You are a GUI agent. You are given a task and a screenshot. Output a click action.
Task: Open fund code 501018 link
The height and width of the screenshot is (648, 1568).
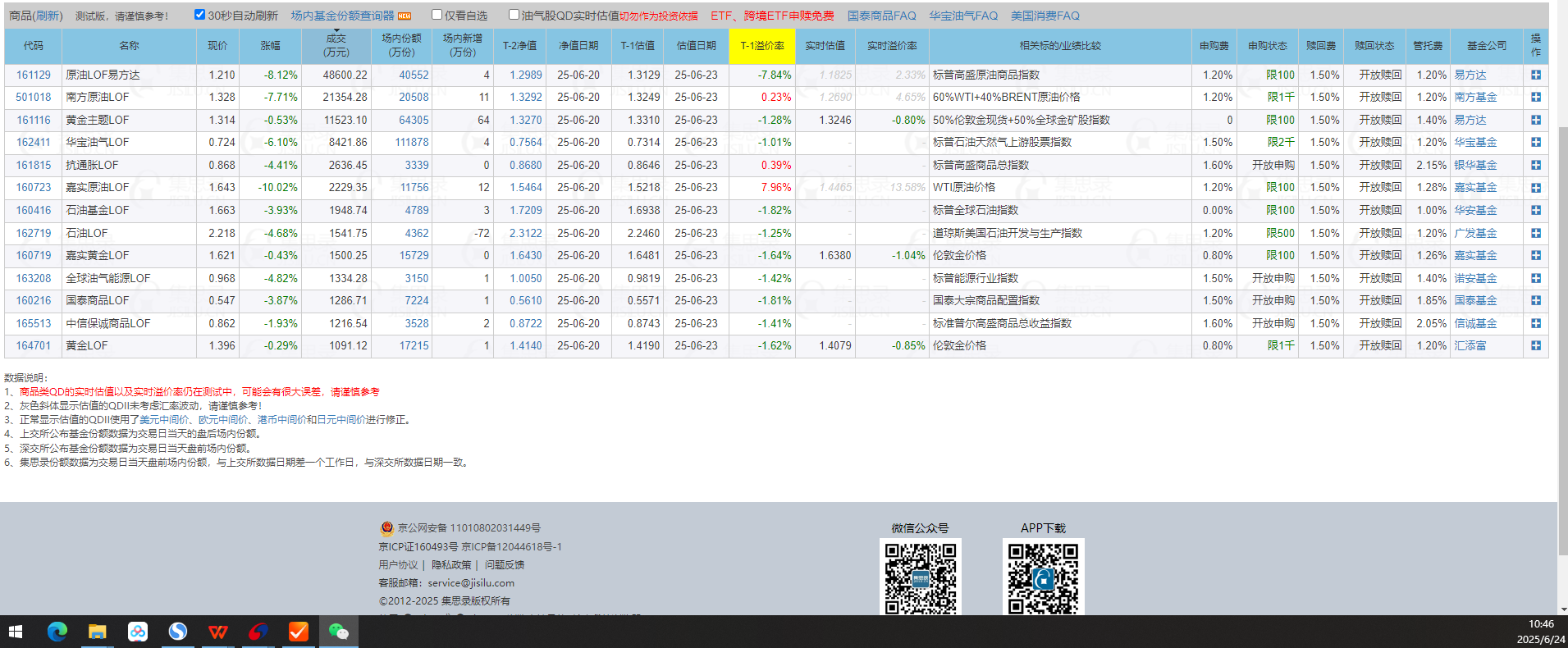pos(34,97)
